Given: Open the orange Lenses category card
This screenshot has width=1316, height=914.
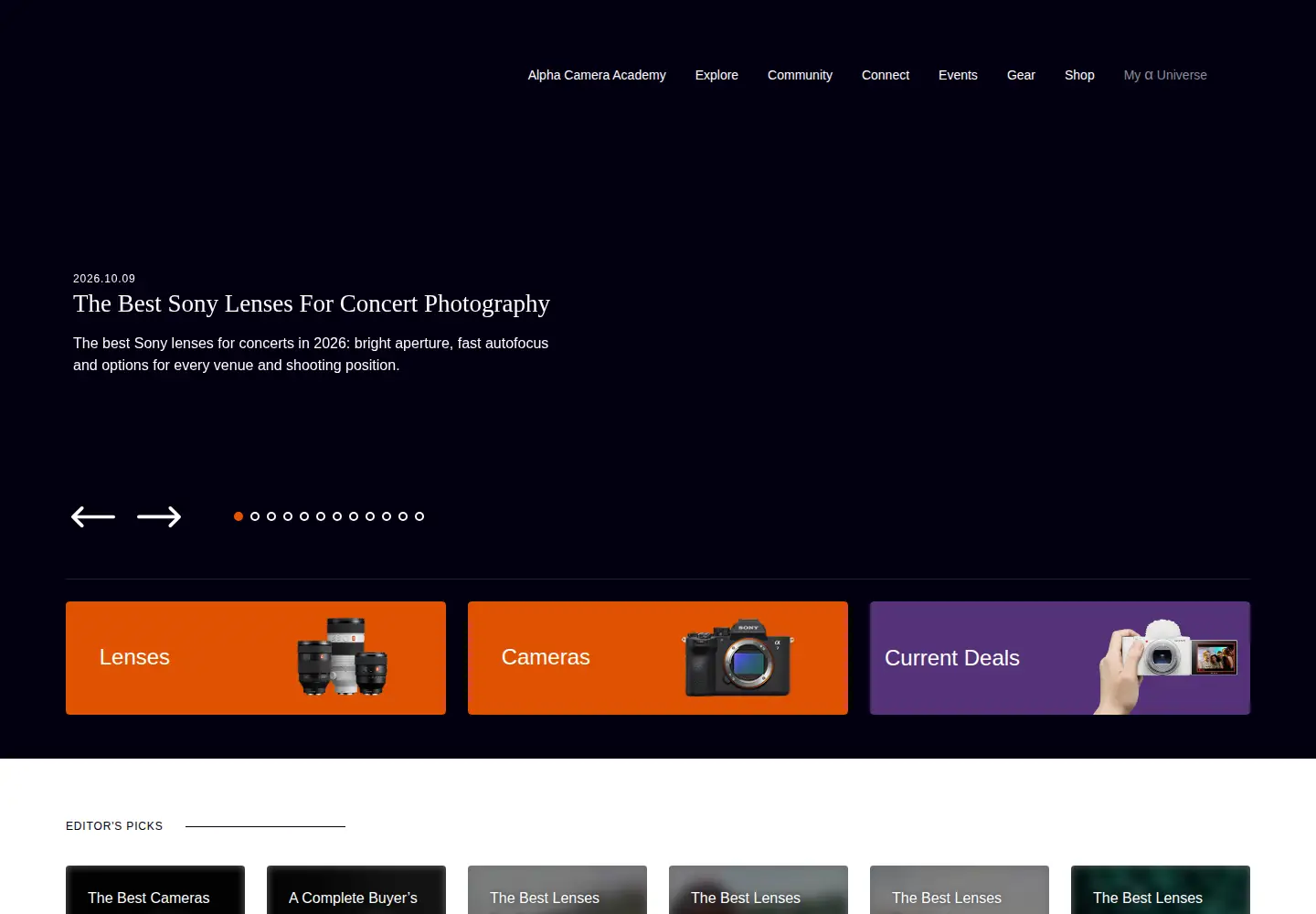Looking at the screenshot, I should point(256,658).
